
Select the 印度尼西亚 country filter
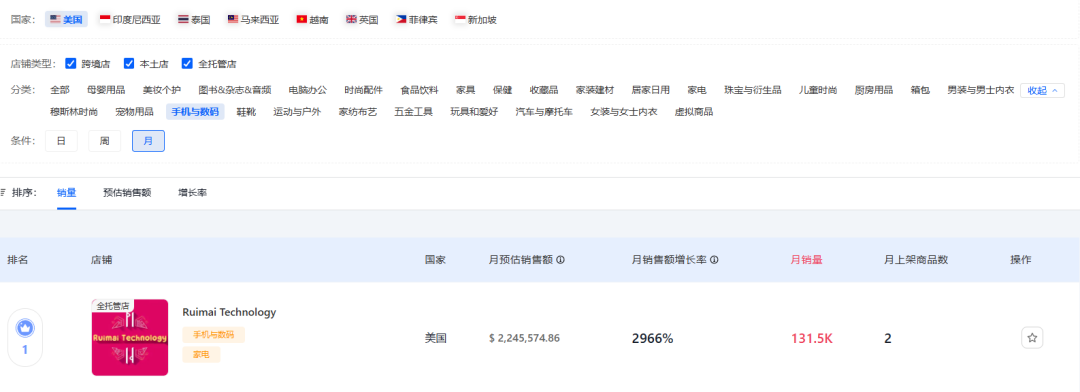tap(130, 20)
